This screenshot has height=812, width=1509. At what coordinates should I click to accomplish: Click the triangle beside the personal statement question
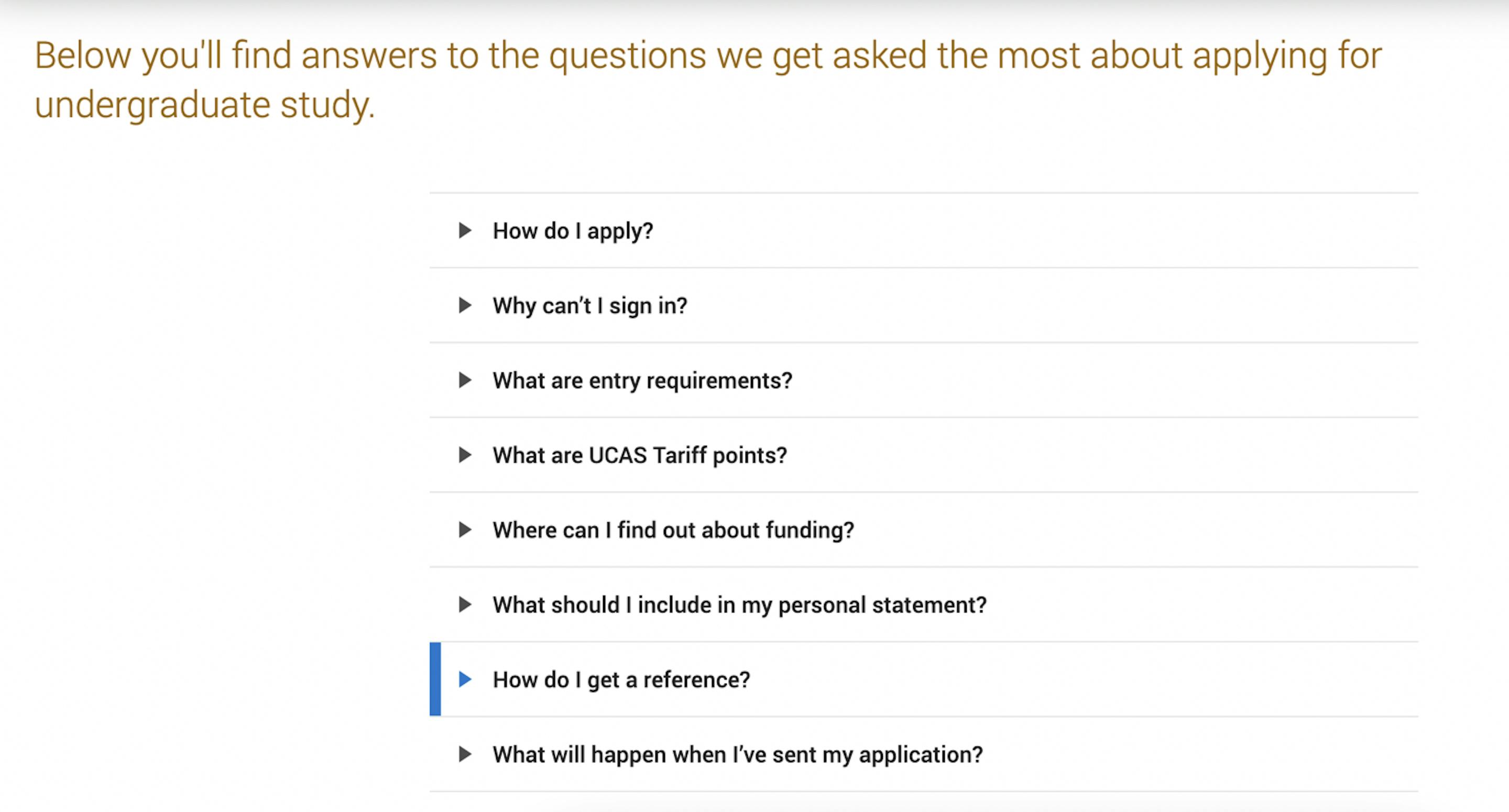(x=465, y=605)
